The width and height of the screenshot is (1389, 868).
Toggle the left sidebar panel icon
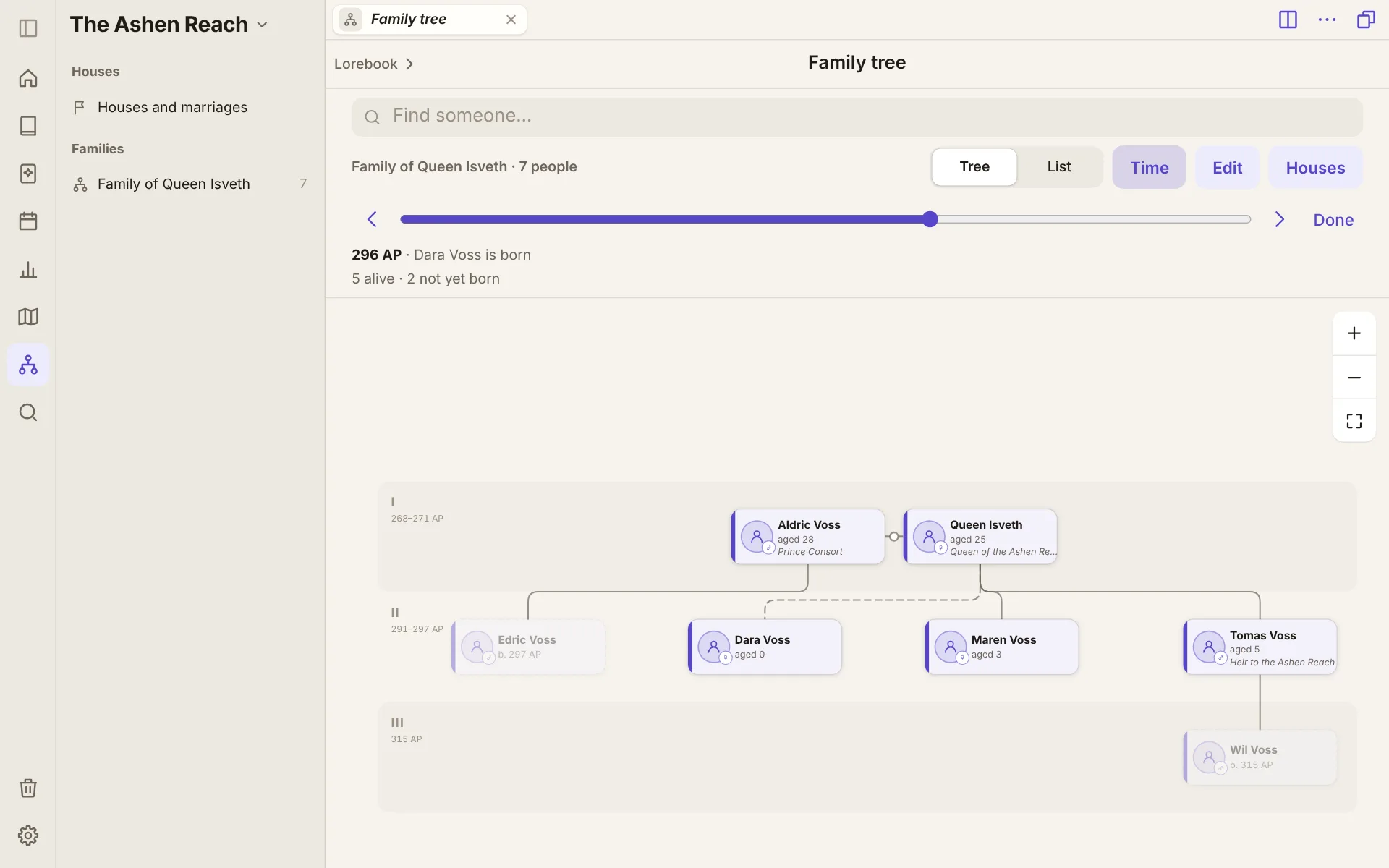click(x=28, y=28)
